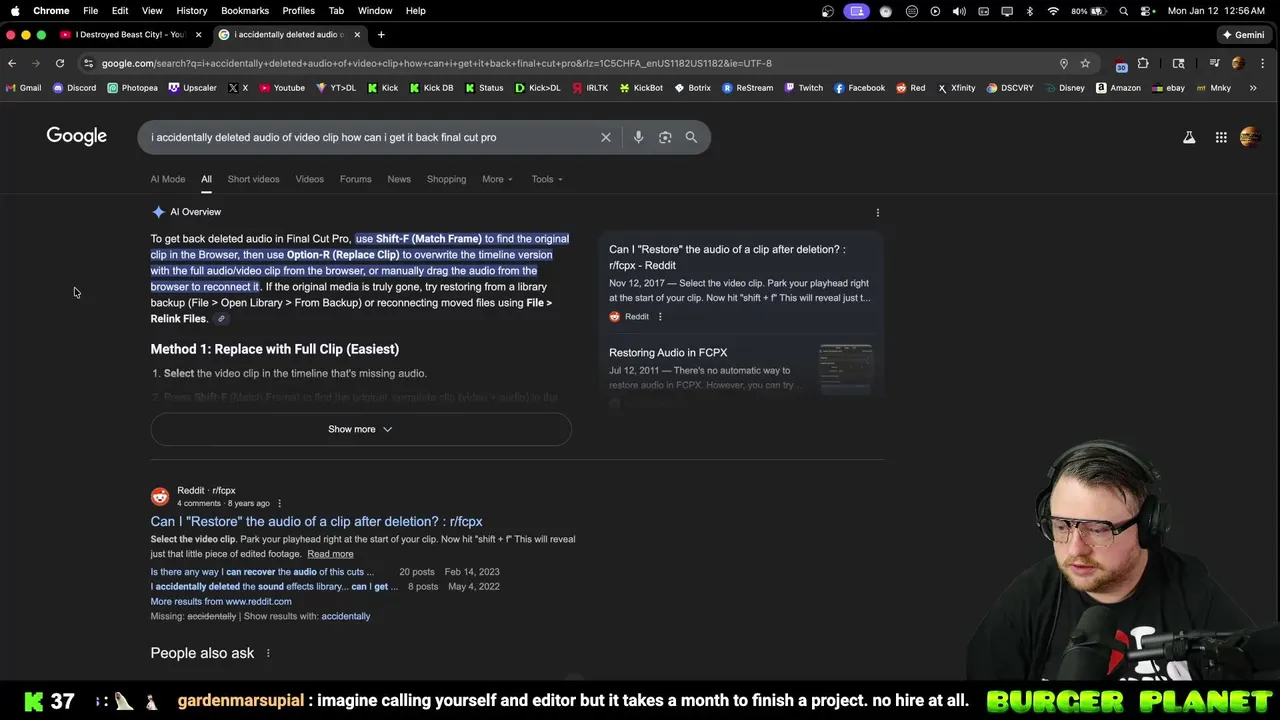1280x720 pixels.
Task: Open the Restoring Audio in FCPX card
Action: [x=668, y=352]
